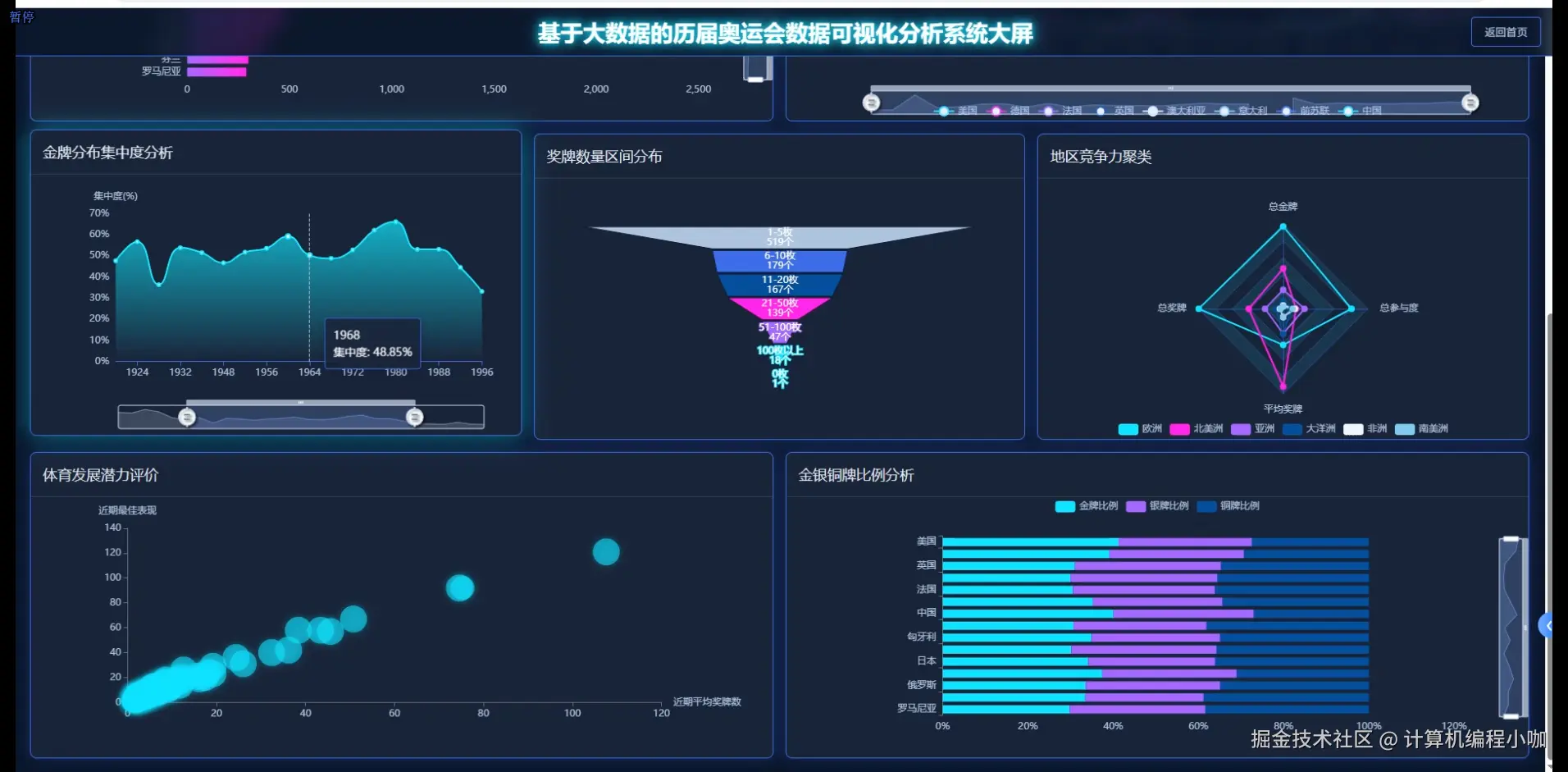Image resolution: width=1568 pixels, height=772 pixels.
Task: Click the 集中度(%) y-axis title
Action: point(115,196)
